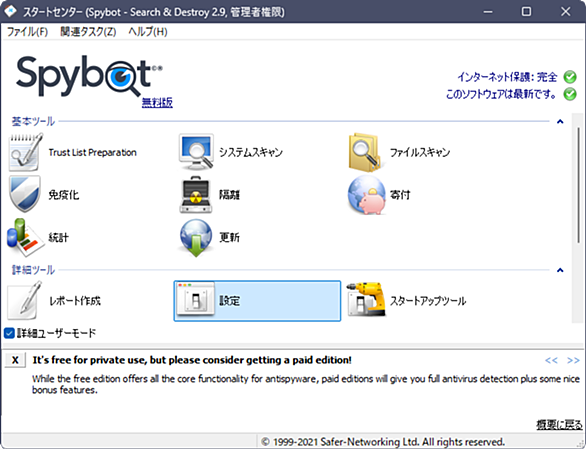The width and height of the screenshot is (586, 449).
Task: Click the インターネット保護: 完全 status text
Action: 507,77
